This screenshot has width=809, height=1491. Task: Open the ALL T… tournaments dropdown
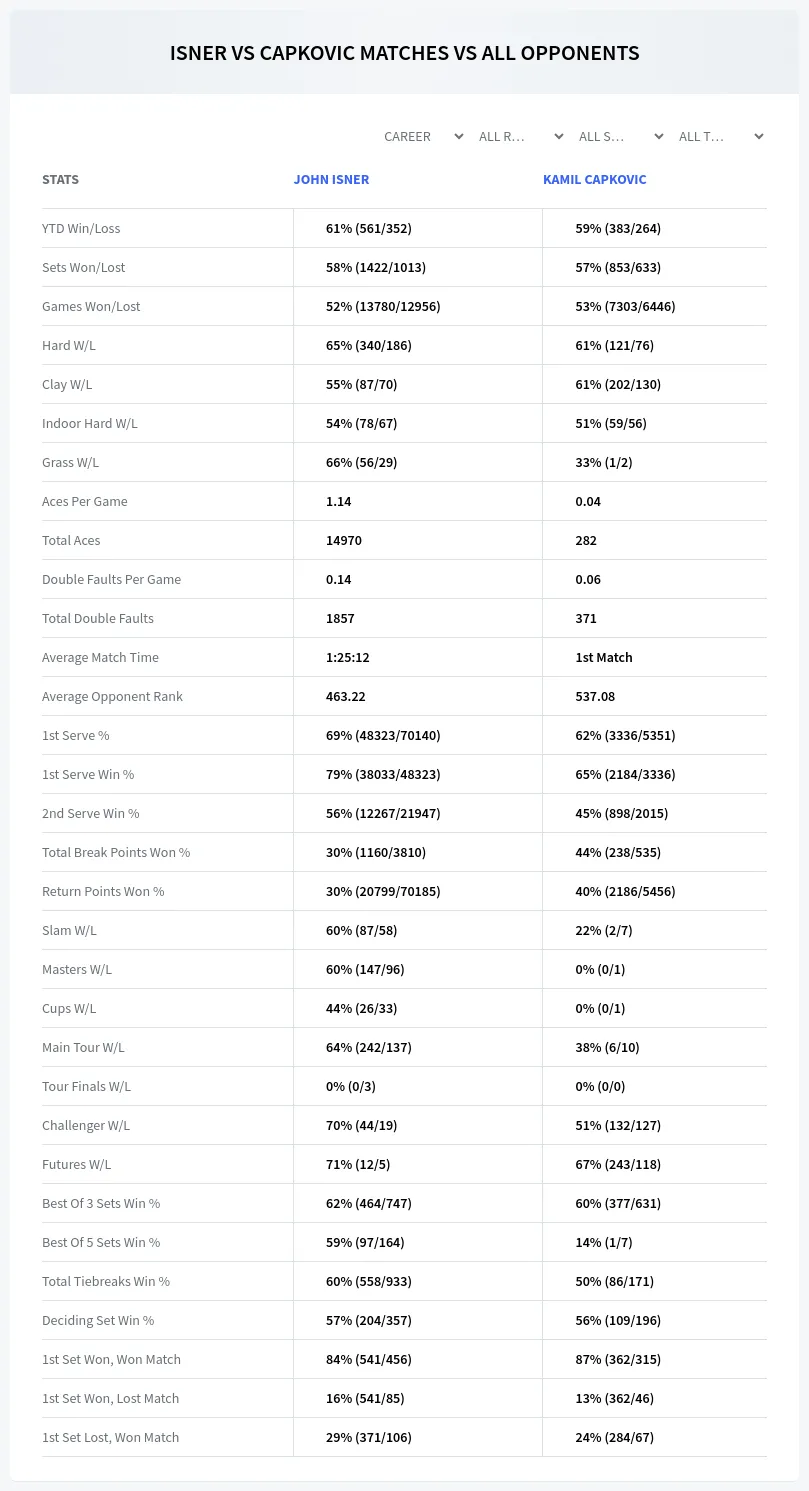point(721,136)
